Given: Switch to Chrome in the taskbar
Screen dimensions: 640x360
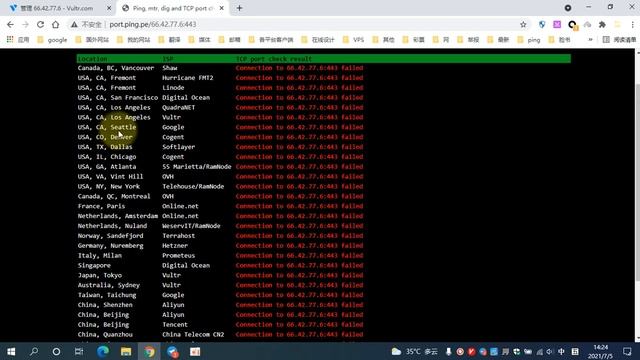Looking at the screenshot, I should point(149,351).
